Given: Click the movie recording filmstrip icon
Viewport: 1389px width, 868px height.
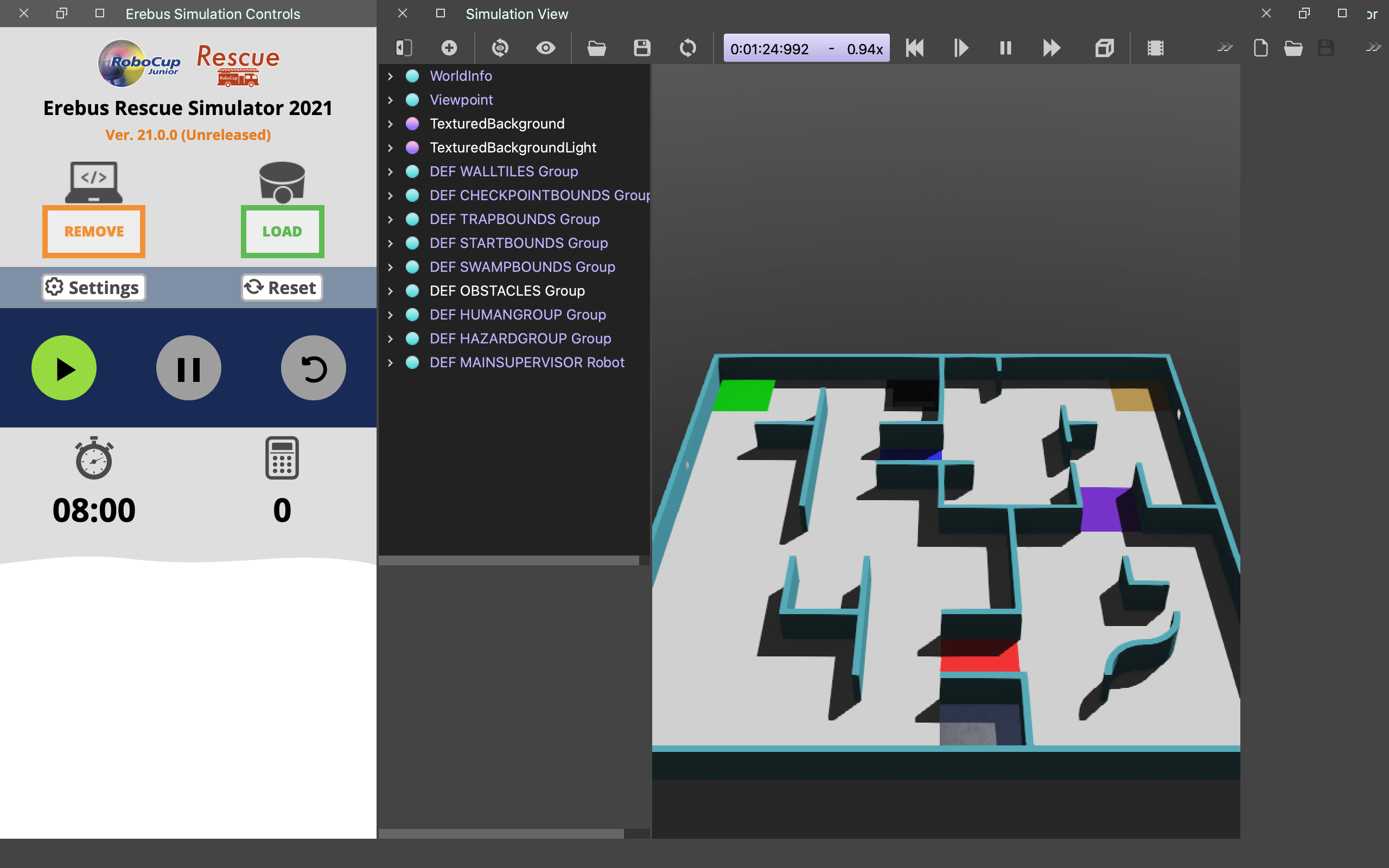Looking at the screenshot, I should click(x=1155, y=48).
